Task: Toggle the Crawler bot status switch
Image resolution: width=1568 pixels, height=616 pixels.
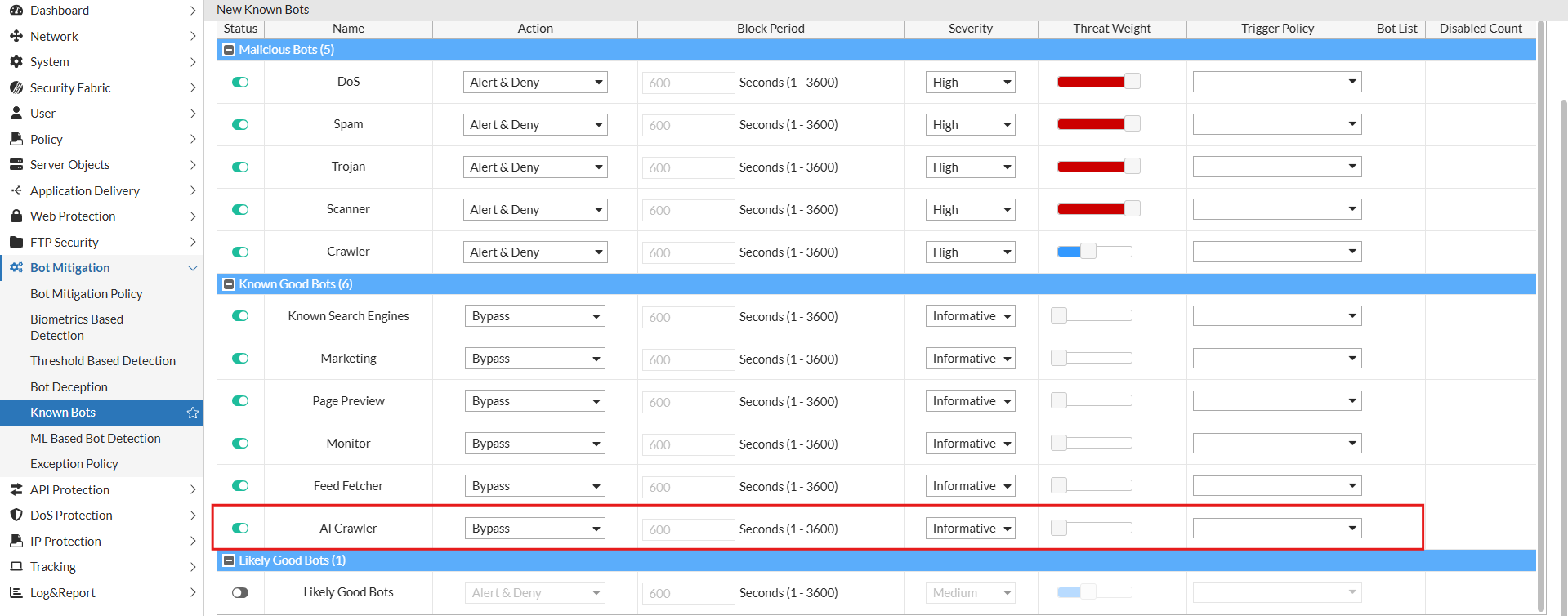Action: pyautogui.click(x=240, y=252)
